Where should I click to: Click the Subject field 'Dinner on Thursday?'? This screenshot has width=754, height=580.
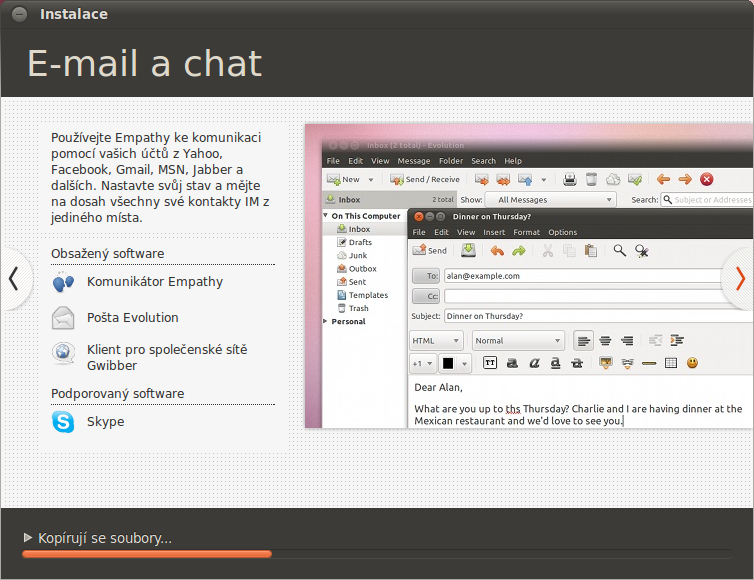598,316
